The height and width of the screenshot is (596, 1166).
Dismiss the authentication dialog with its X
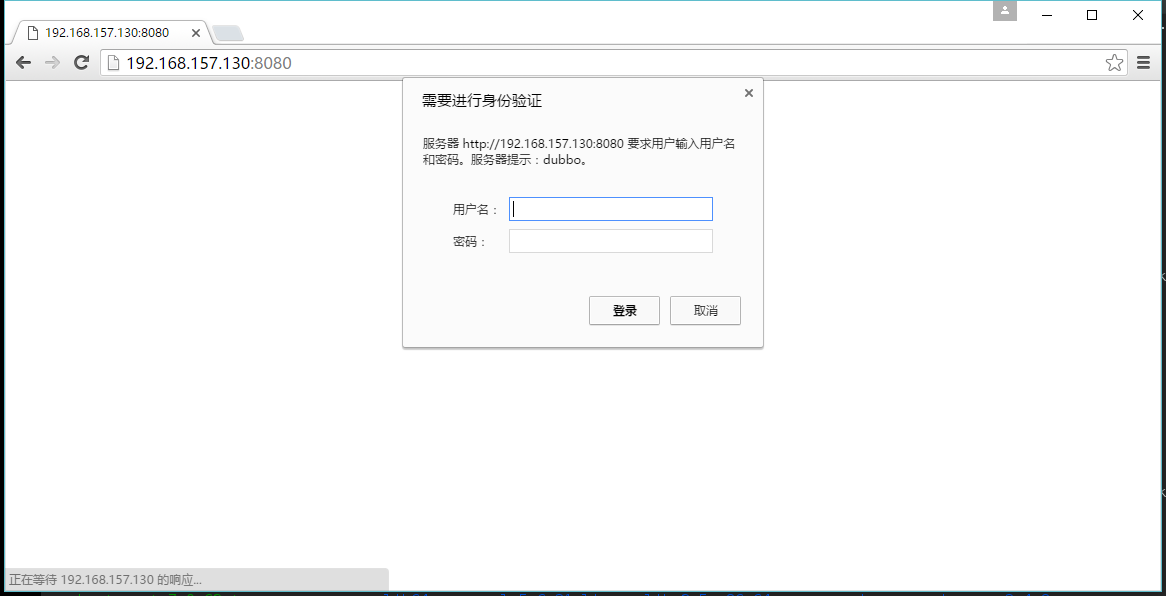pos(748,92)
